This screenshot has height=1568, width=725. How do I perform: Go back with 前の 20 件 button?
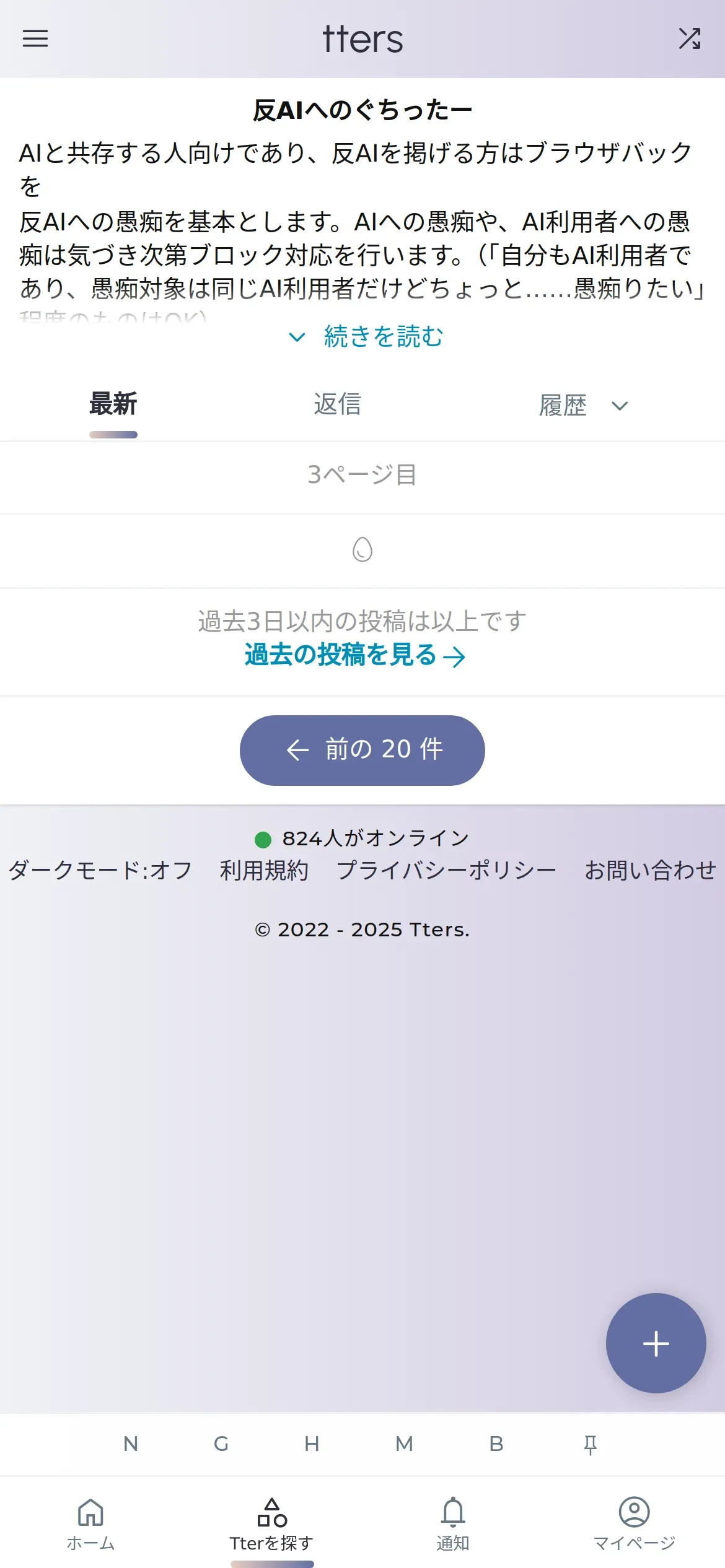coord(362,750)
